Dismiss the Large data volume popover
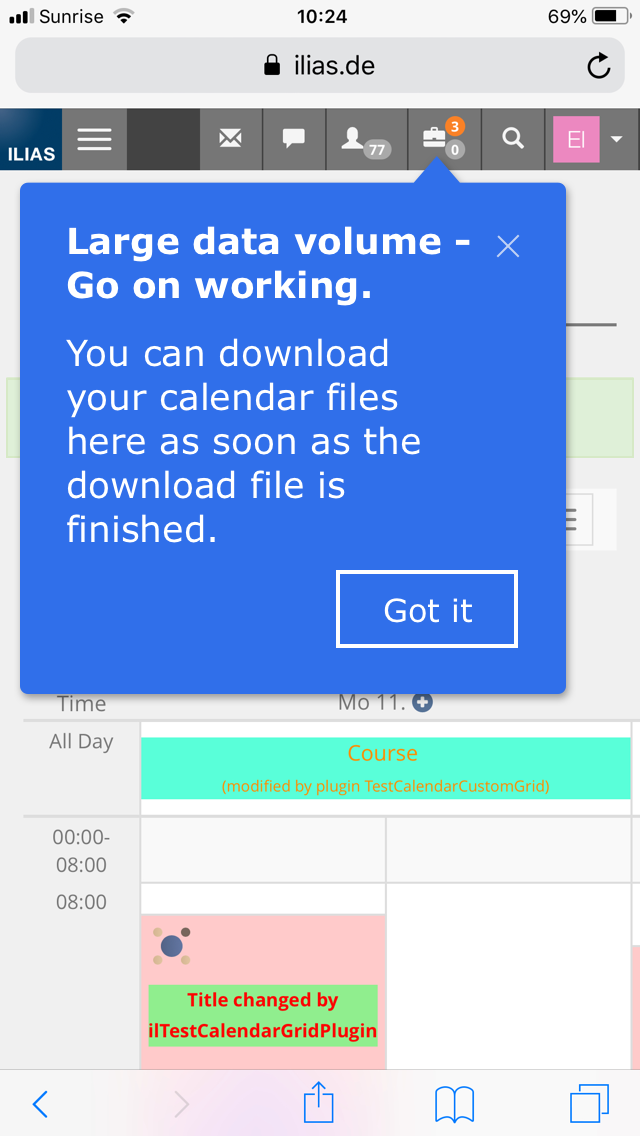The width and height of the screenshot is (640, 1136). point(508,246)
